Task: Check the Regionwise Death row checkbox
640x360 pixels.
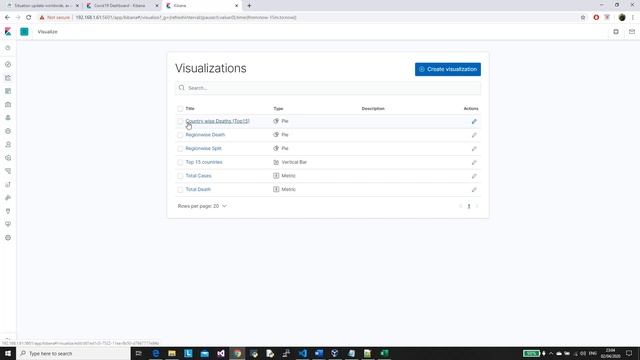Action: [x=180, y=135]
